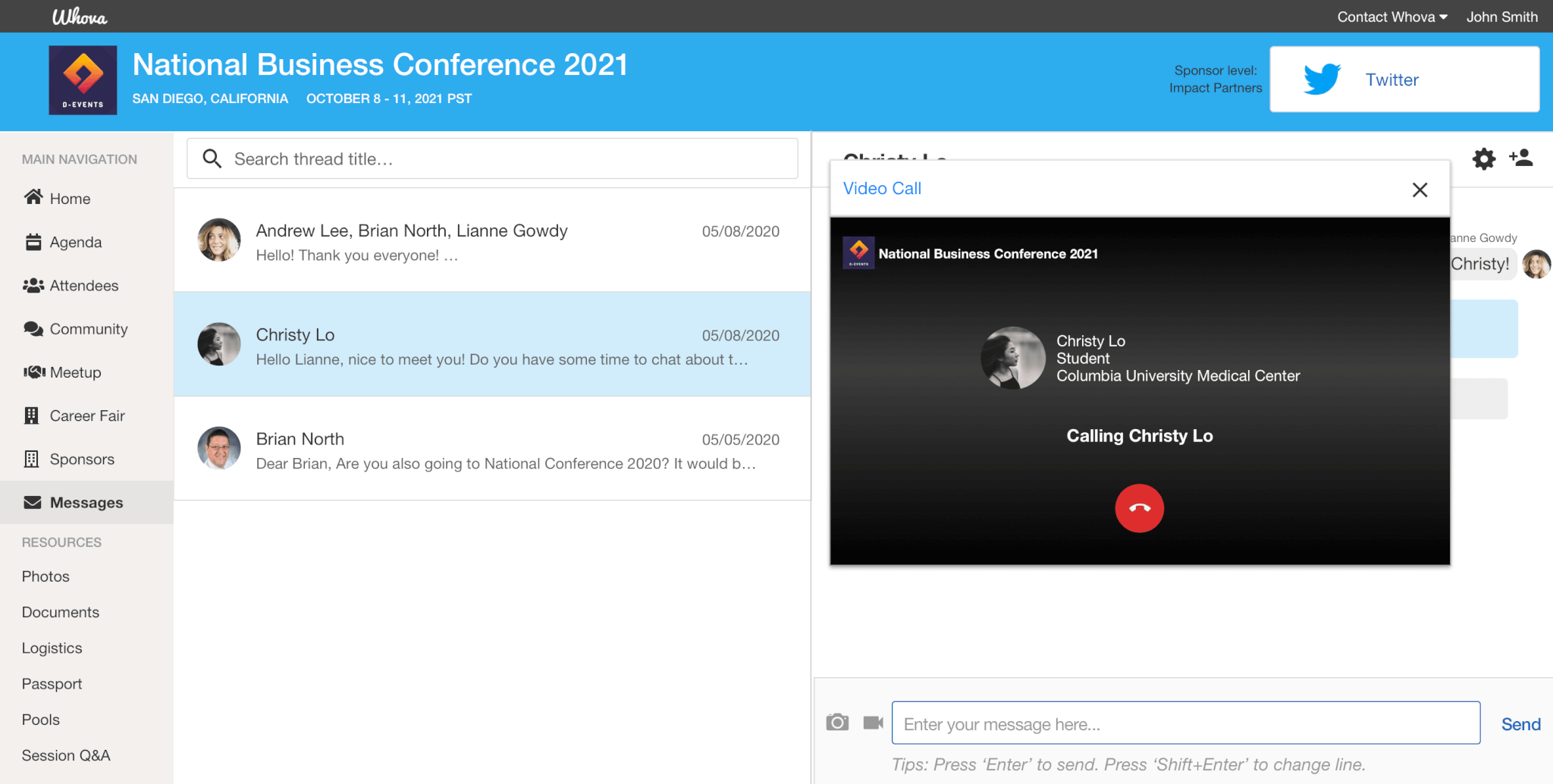Click the add person icon

pos(1520,158)
